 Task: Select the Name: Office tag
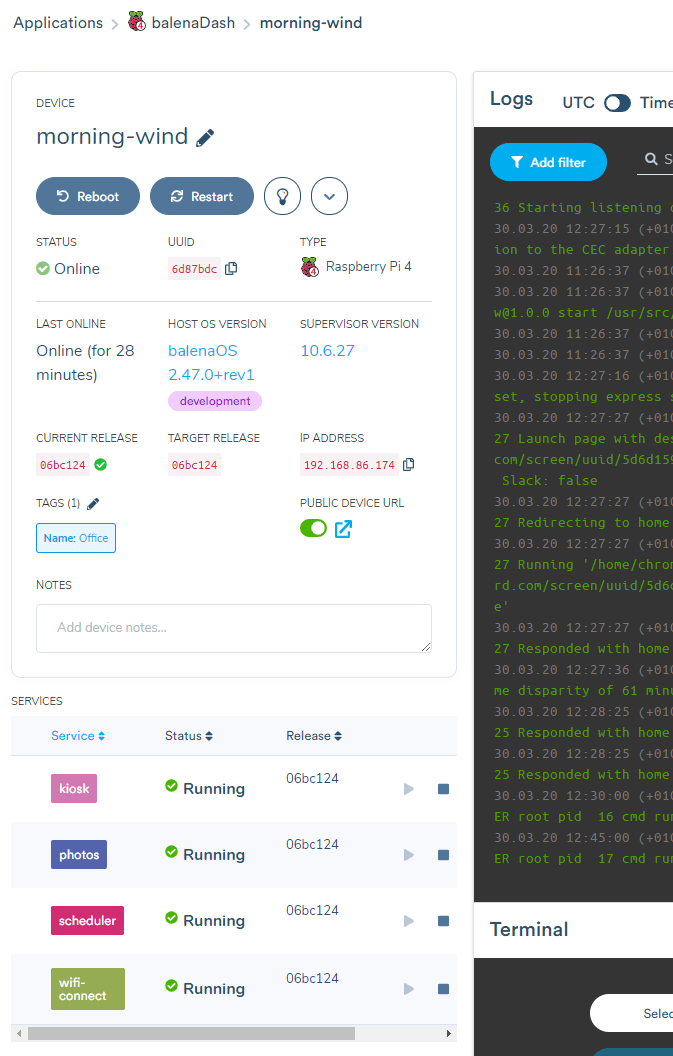(75, 538)
